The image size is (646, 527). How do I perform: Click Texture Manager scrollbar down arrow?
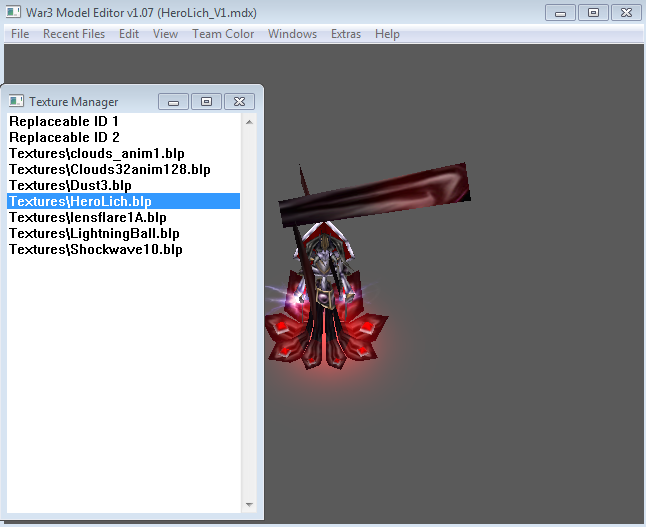tap(249, 504)
